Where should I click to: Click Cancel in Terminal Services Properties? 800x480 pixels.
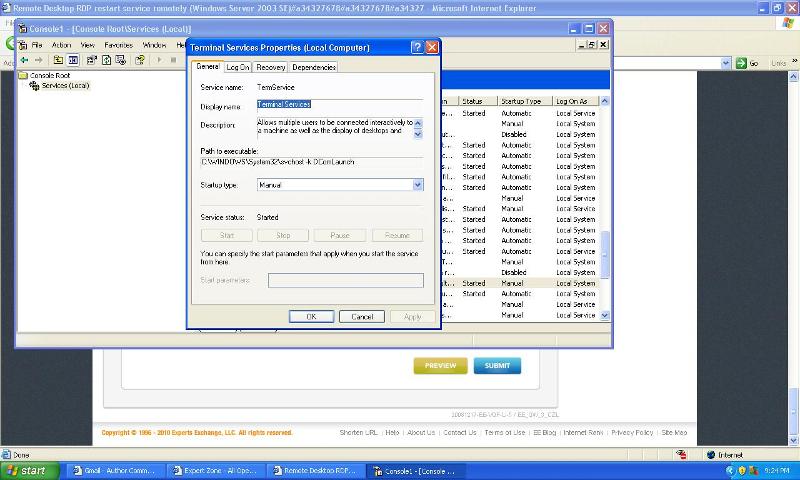pos(362,317)
